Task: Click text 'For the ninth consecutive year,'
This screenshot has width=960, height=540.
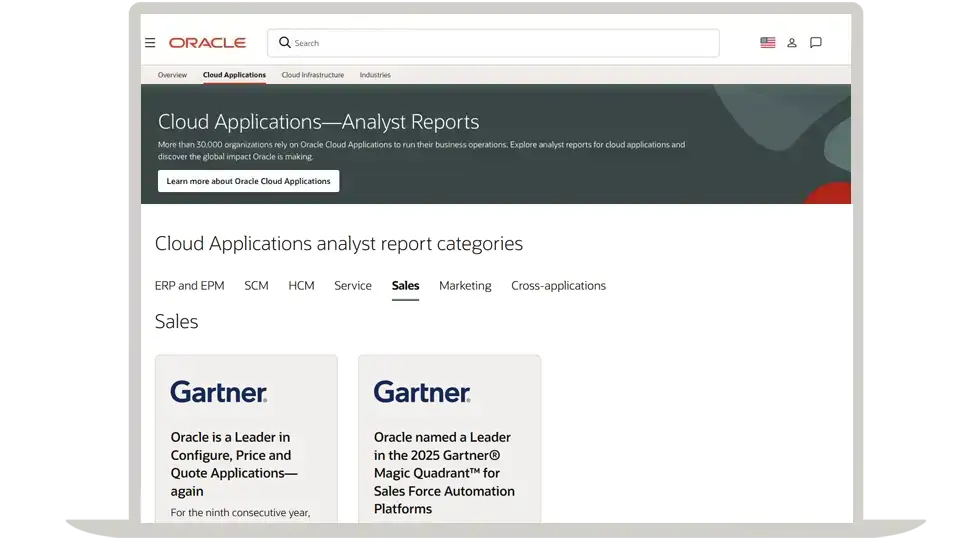Action: tap(240, 512)
